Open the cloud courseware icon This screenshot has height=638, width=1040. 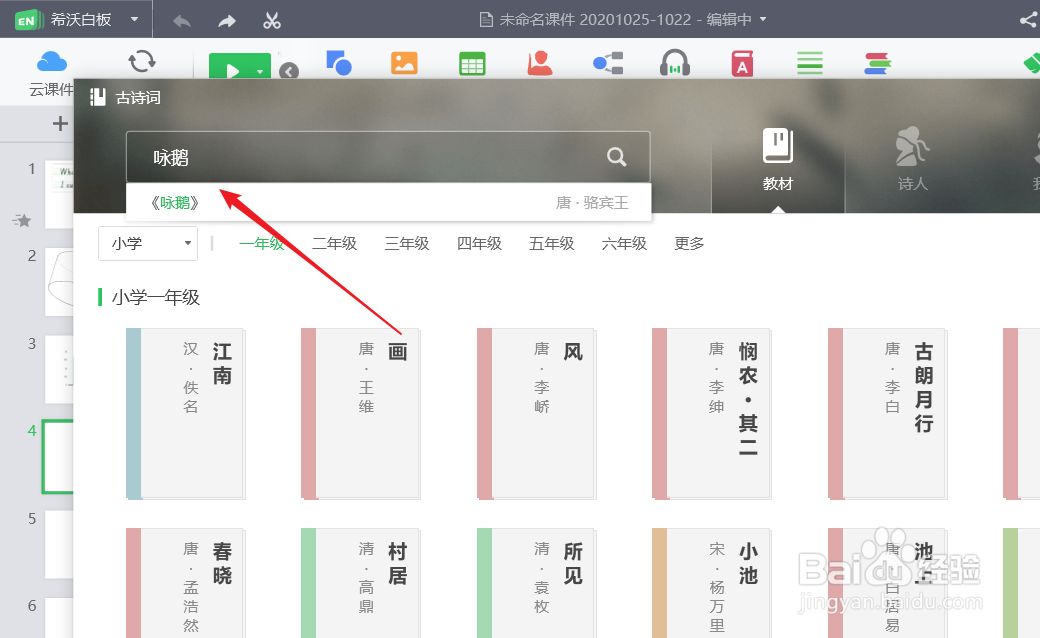[x=52, y=62]
